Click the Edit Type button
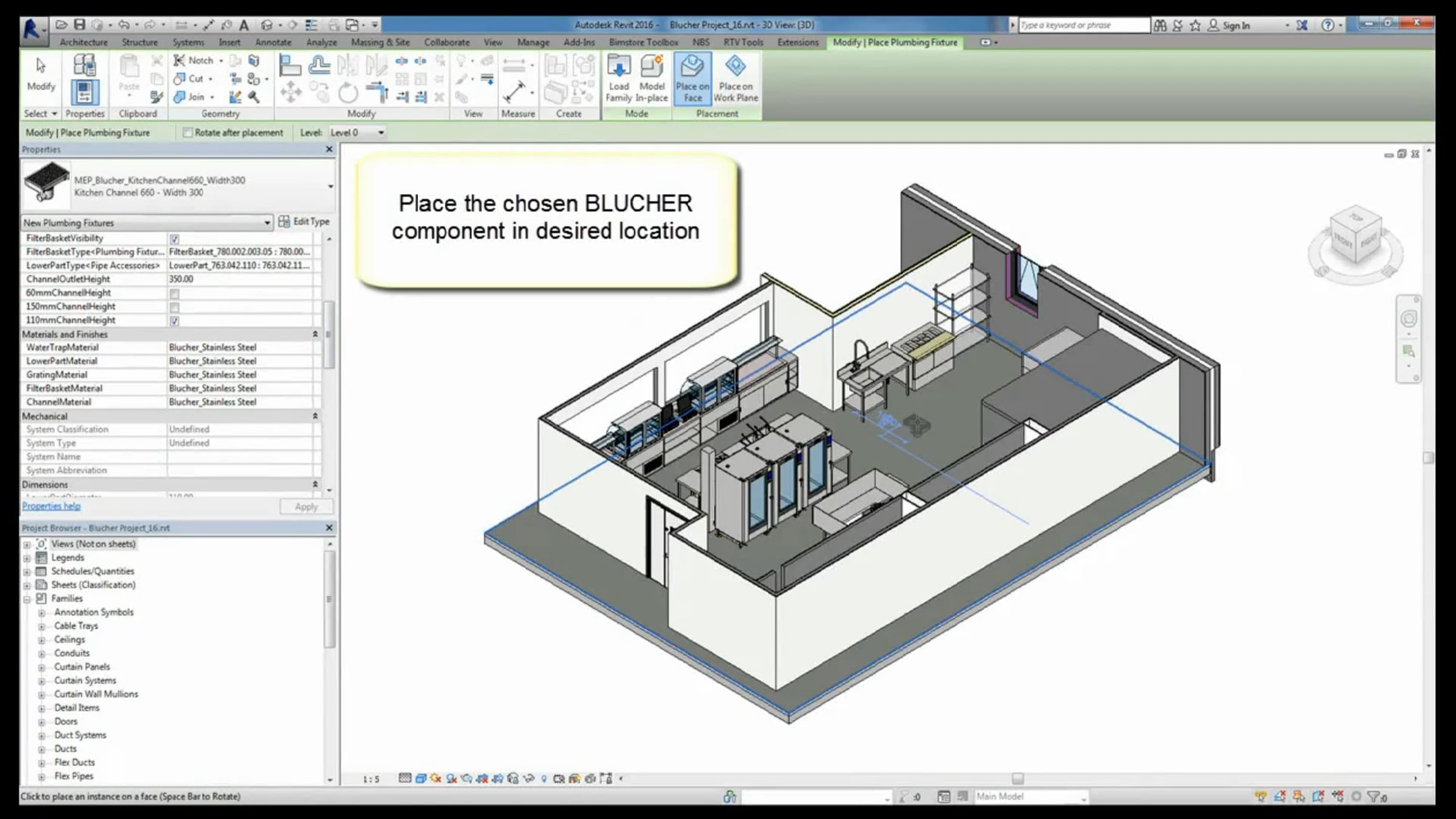This screenshot has width=1456, height=819. tap(304, 222)
